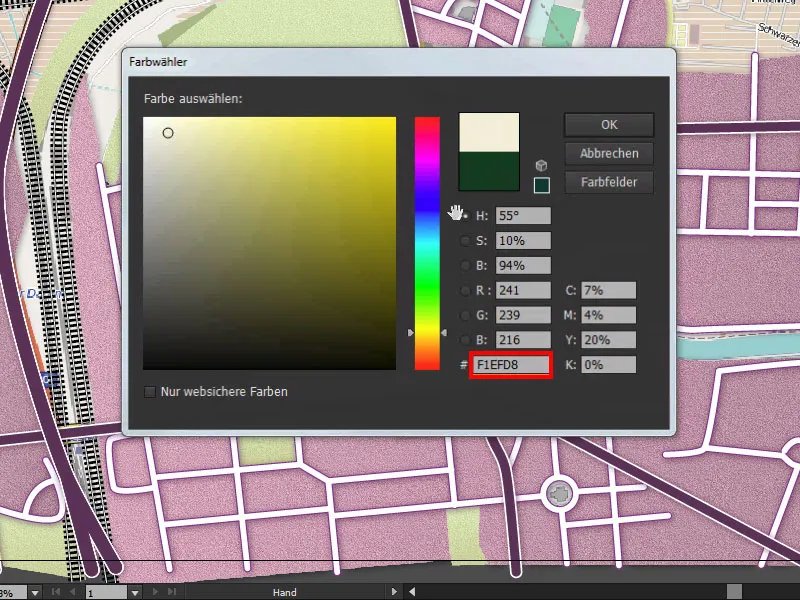
Task: Click the H field showing 55°
Action: pos(523,216)
